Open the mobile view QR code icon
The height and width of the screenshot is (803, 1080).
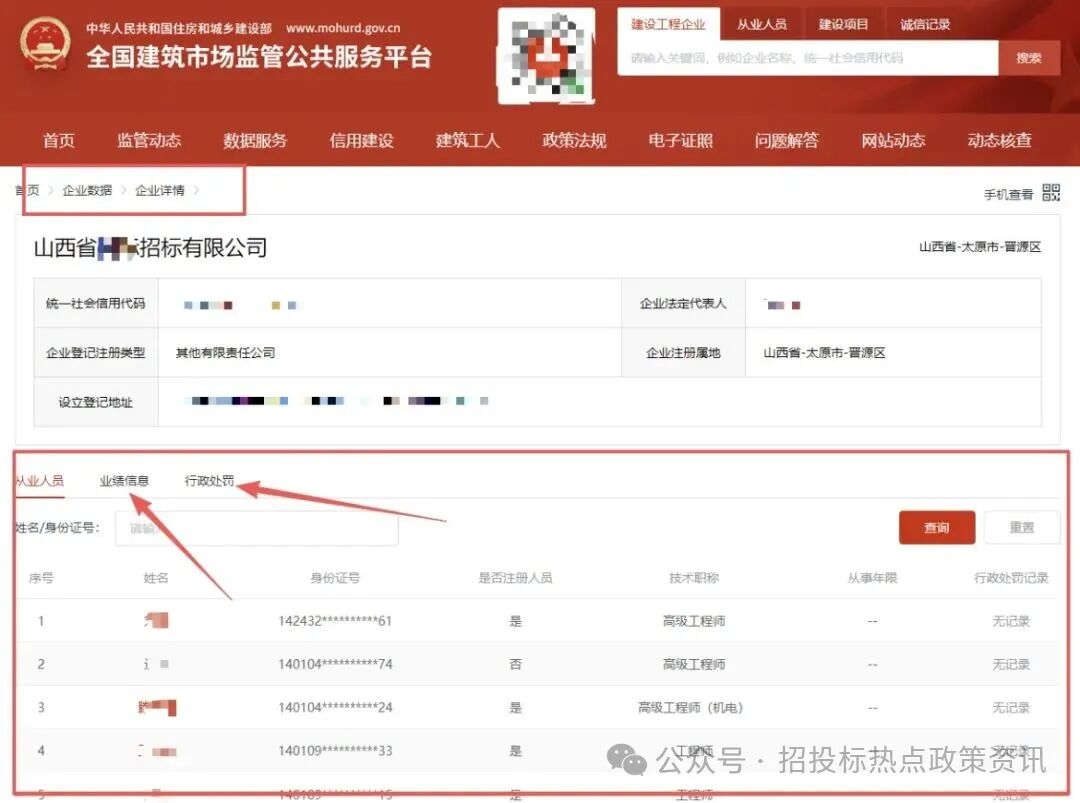(1051, 192)
